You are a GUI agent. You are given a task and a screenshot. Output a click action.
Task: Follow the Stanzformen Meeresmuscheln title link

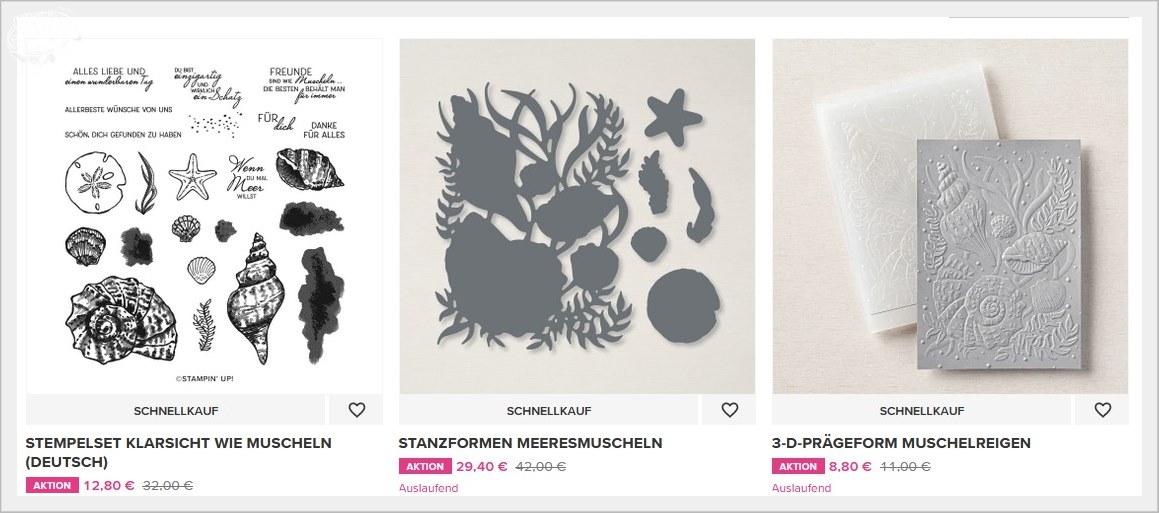click(530, 444)
